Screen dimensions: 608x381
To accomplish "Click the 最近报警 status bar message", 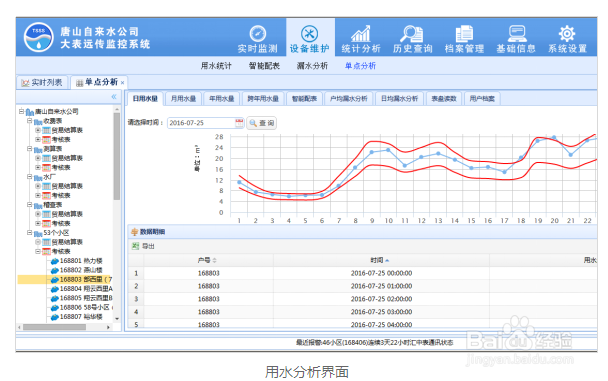I will pyautogui.click(x=374, y=343).
